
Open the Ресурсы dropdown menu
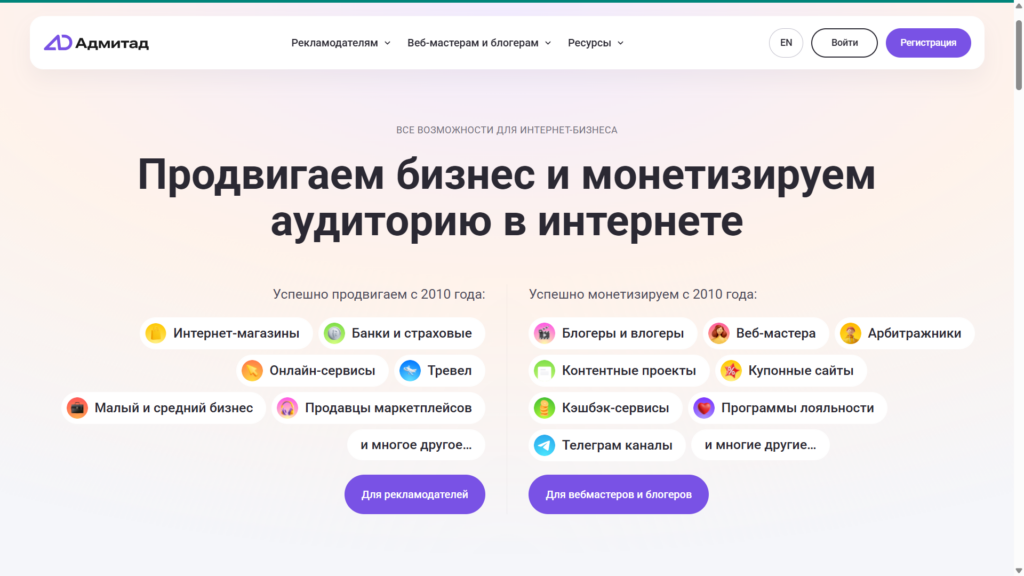(x=595, y=43)
